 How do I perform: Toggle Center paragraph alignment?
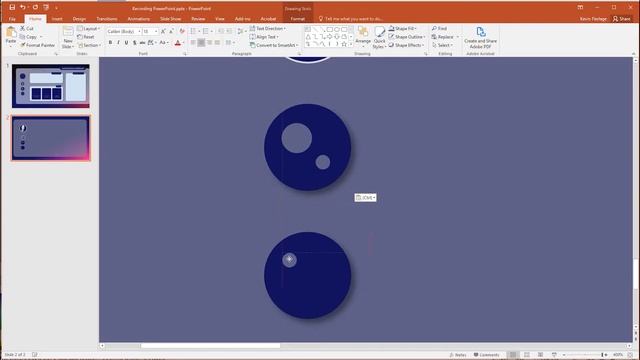(x=201, y=43)
